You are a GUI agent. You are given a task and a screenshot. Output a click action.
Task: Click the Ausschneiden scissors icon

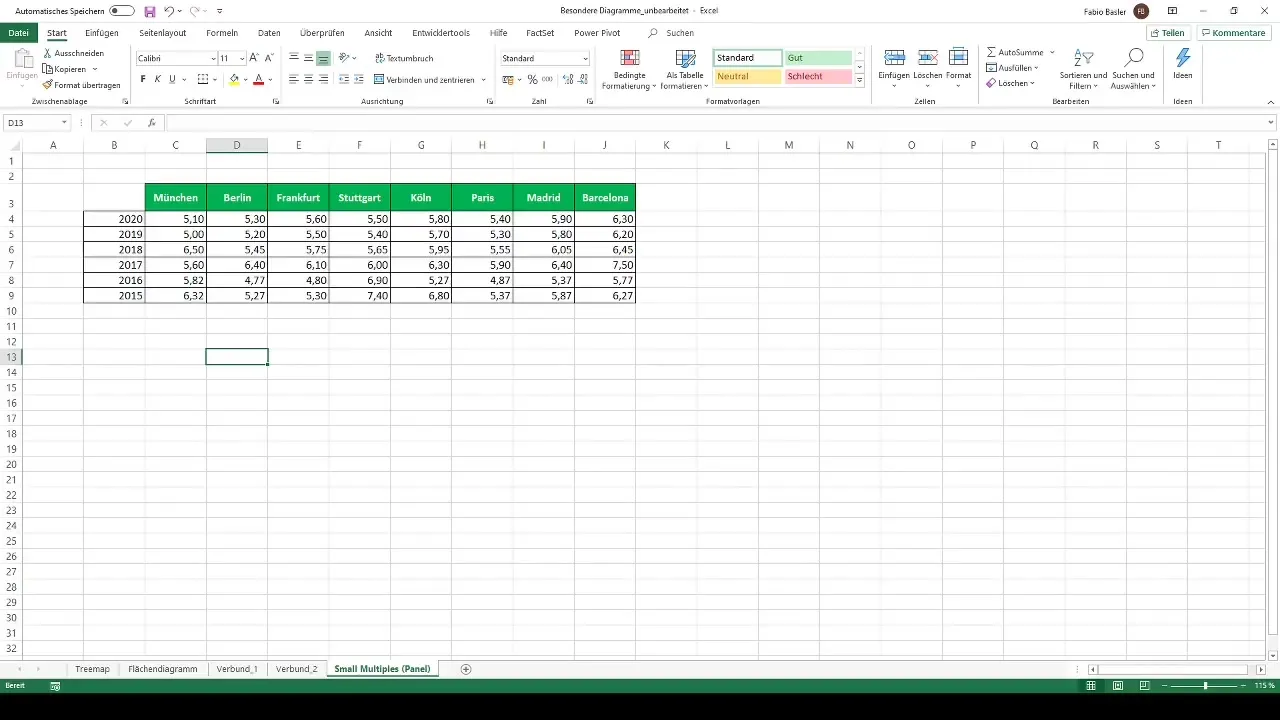tap(48, 53)
